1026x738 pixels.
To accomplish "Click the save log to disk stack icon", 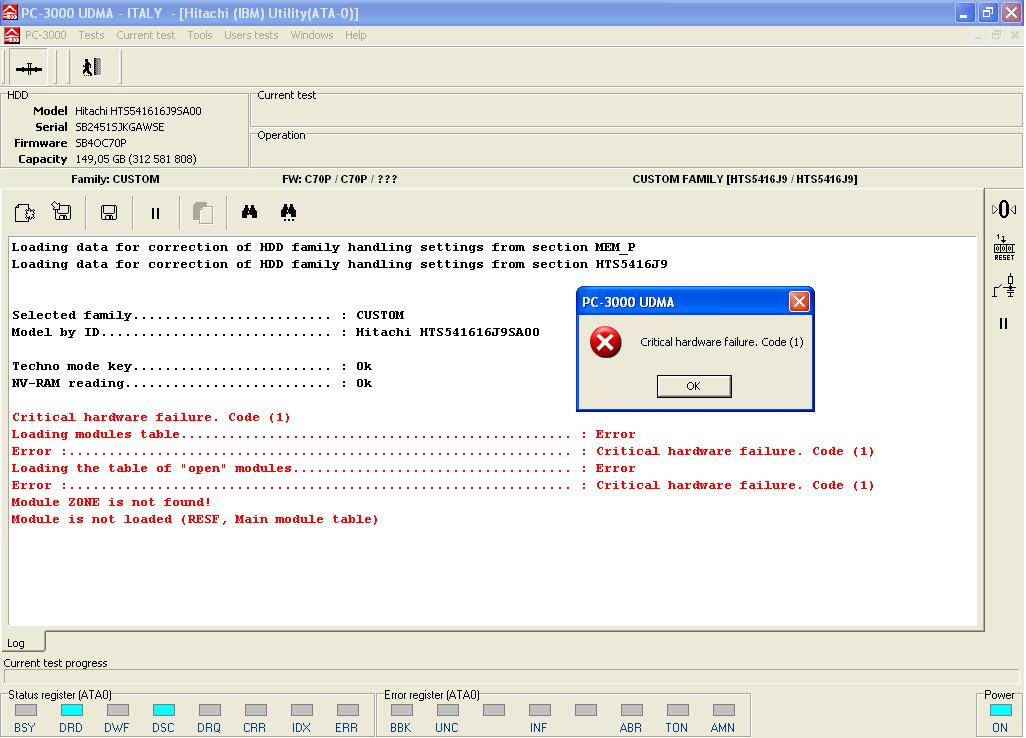I will coord(62,211).
